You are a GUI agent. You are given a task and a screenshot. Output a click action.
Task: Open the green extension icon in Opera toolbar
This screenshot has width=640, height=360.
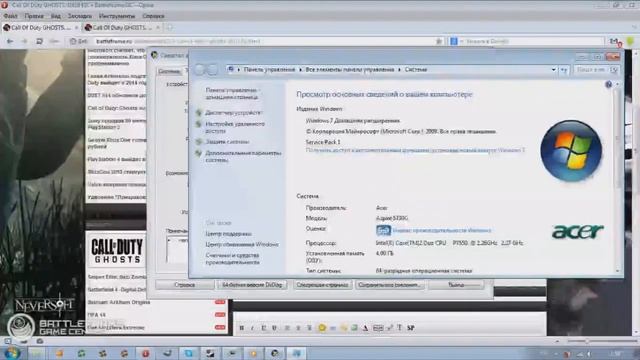click(631, 41)
